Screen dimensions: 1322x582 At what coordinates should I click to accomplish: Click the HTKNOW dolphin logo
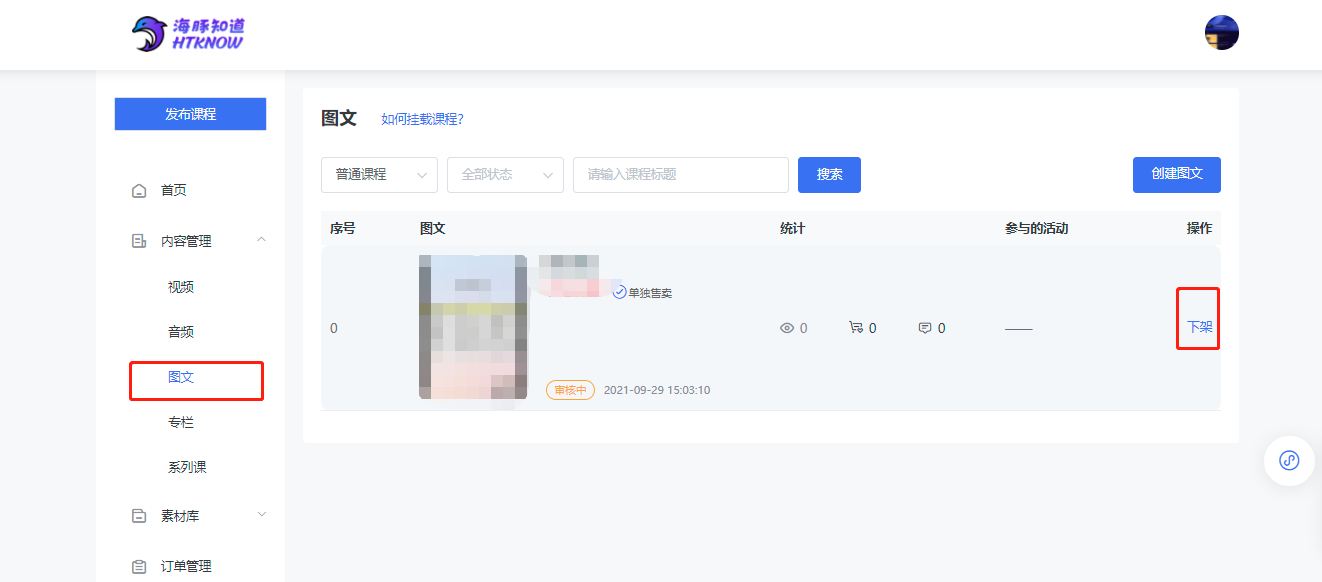188,34
